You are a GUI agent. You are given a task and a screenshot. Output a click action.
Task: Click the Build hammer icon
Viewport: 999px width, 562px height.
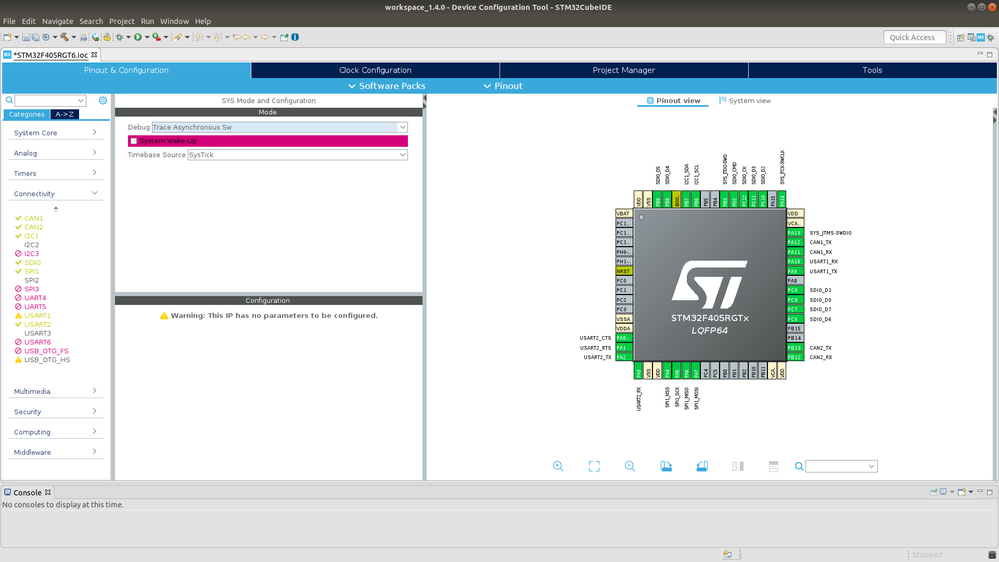pyautogui.click(x=64, y=37)
